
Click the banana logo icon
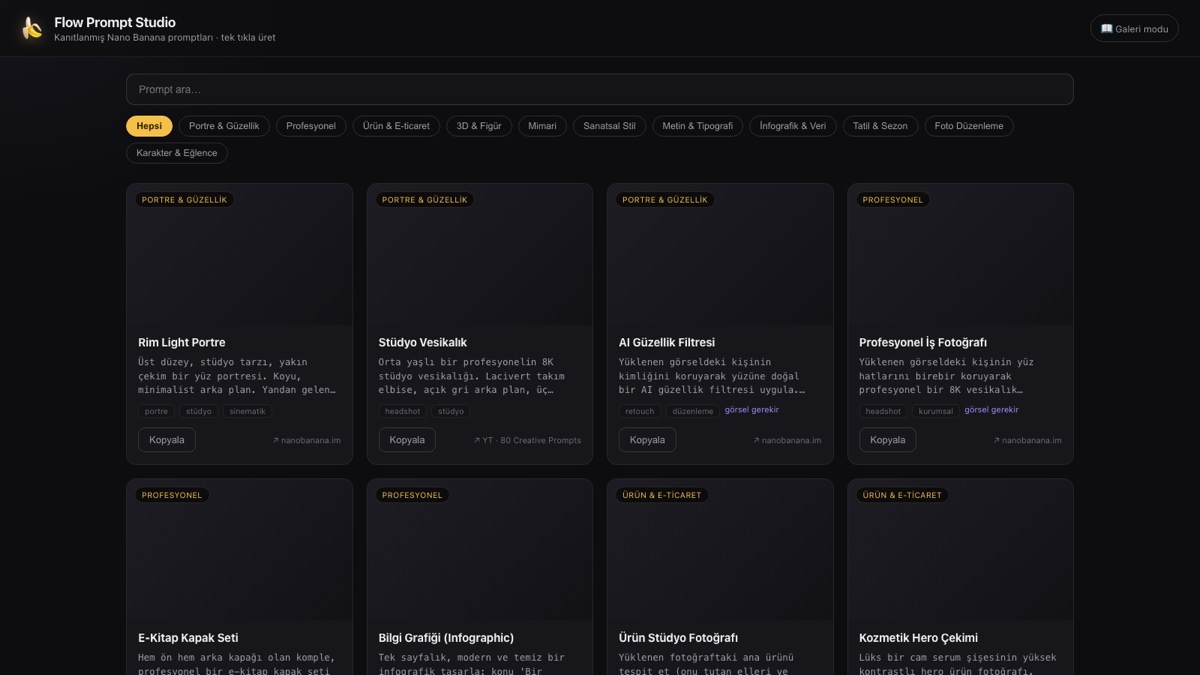point(32,28)
